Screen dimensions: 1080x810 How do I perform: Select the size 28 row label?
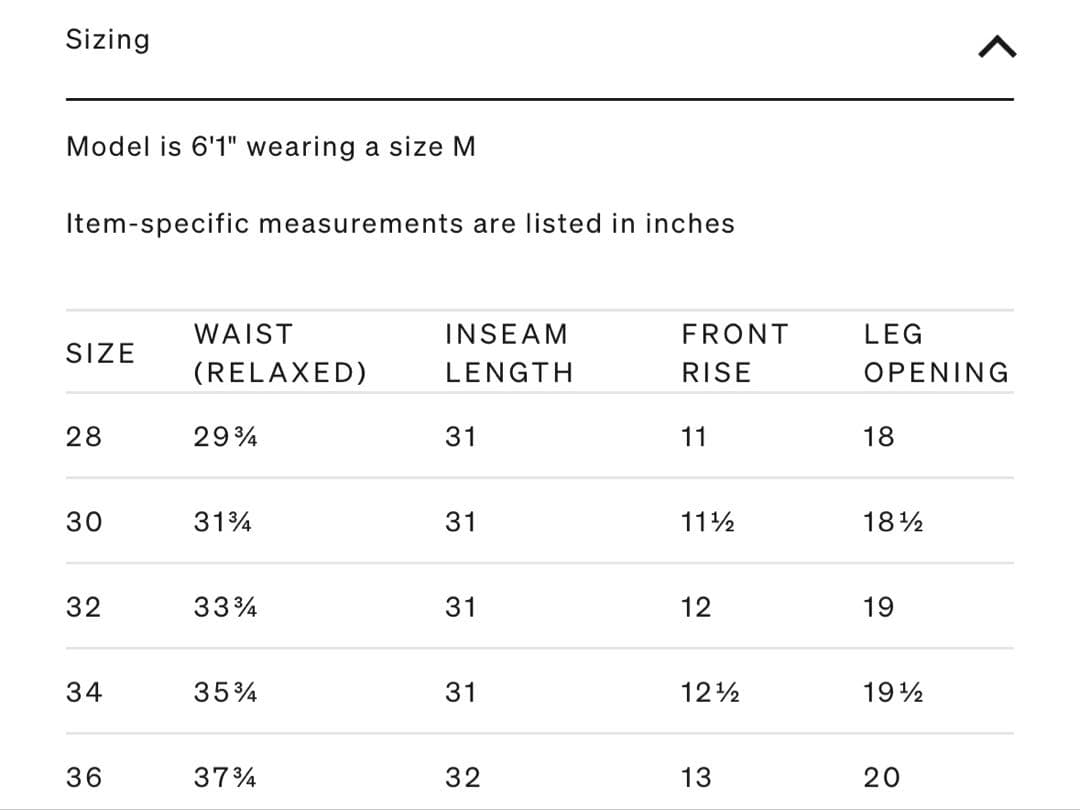84,437
